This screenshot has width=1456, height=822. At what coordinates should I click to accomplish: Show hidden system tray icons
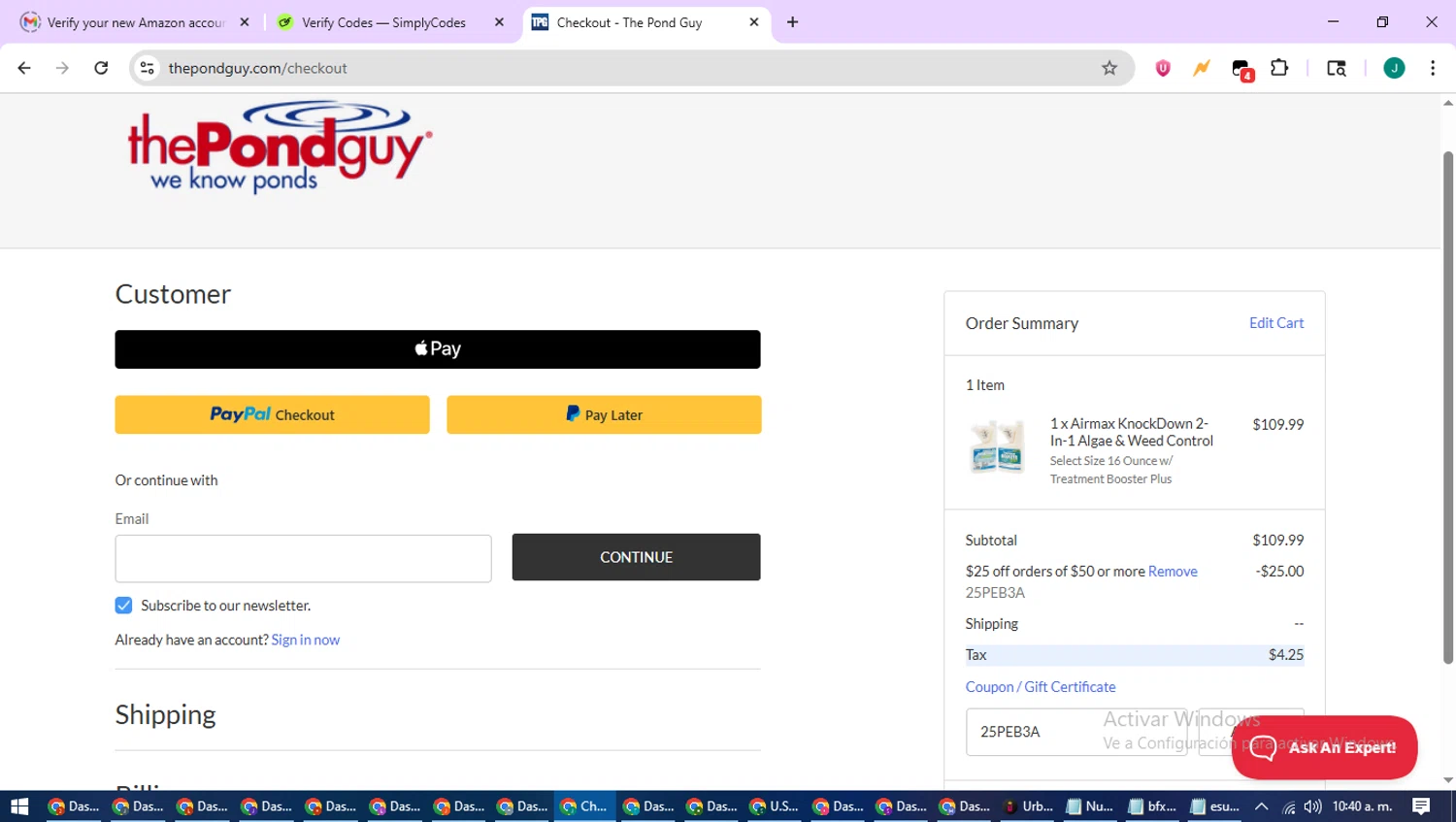1262,806
